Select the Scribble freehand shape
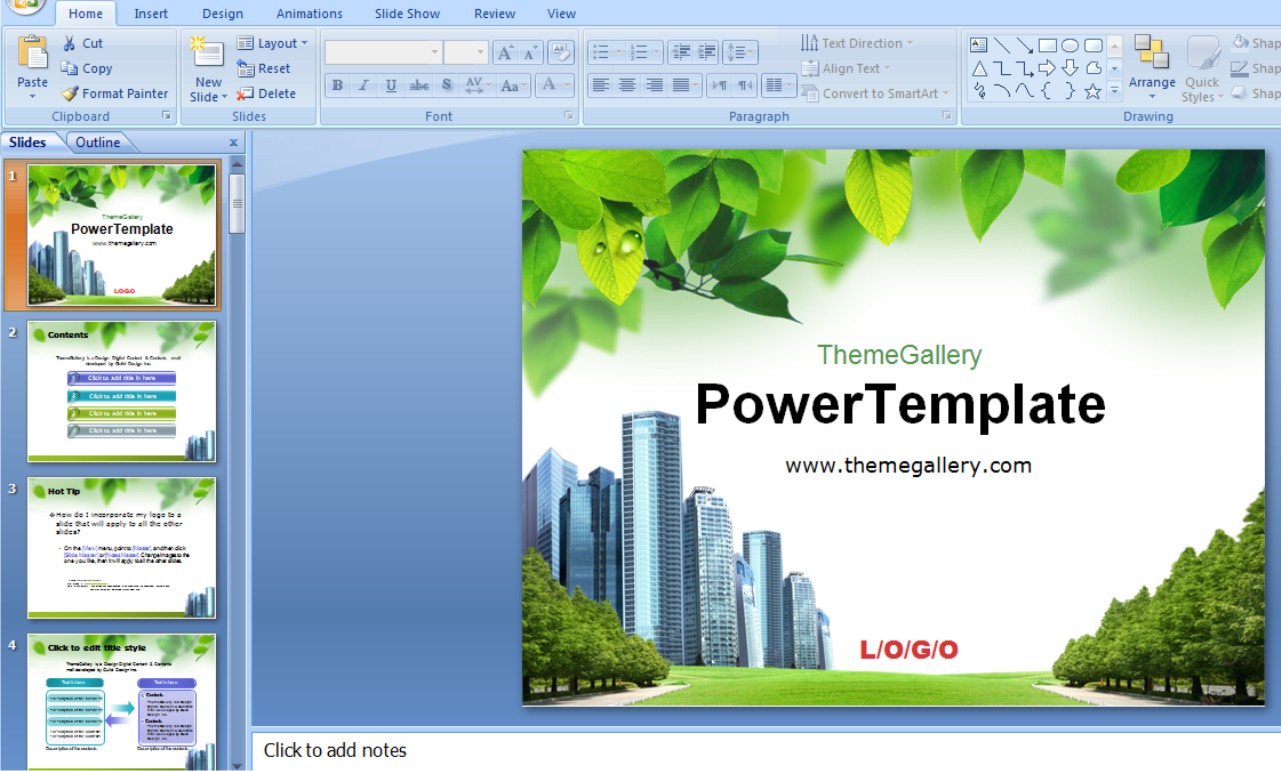Image resolution: width=1281 pixels, height=771 pixels. 979,91
